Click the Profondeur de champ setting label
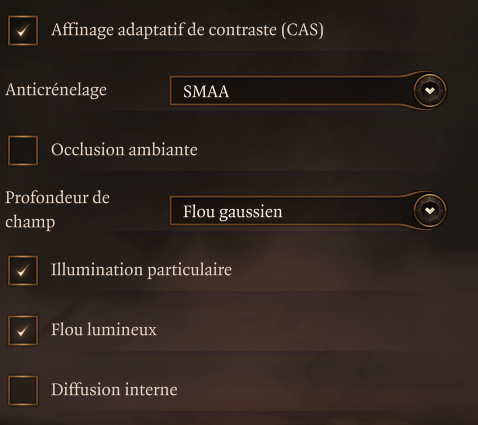The image size is (478, 425). pyautogui.click(x=57, y=210)
